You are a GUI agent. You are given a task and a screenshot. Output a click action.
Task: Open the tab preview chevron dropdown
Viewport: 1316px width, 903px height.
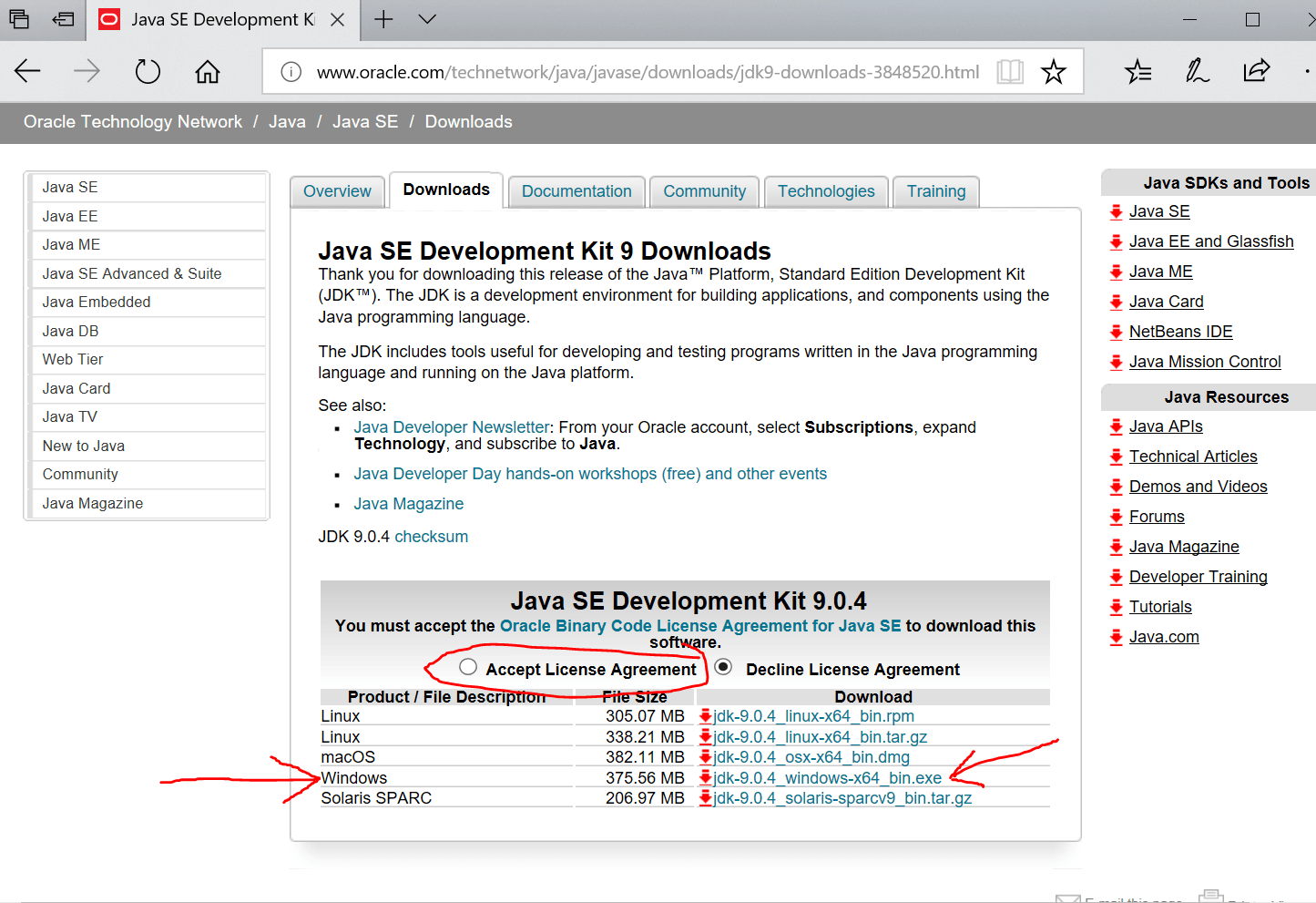tap(425, 19)
